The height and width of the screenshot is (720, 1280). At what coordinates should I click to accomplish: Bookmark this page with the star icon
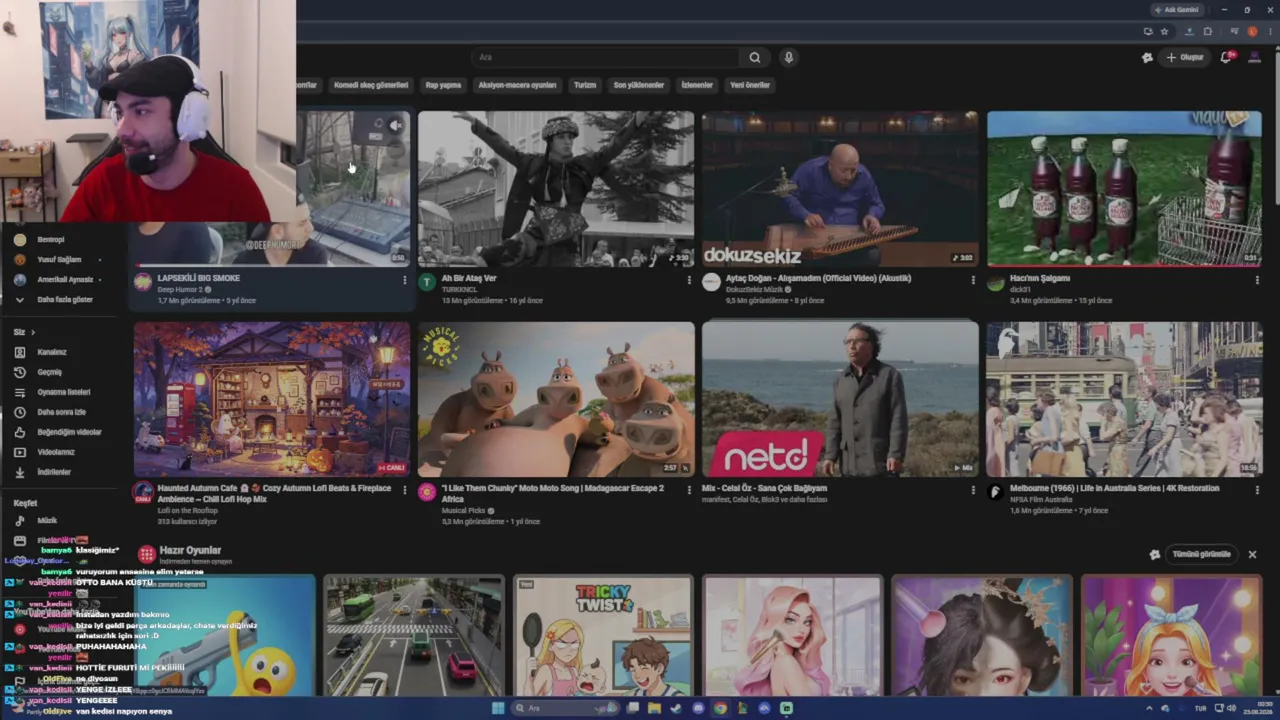pos(1164,32)
